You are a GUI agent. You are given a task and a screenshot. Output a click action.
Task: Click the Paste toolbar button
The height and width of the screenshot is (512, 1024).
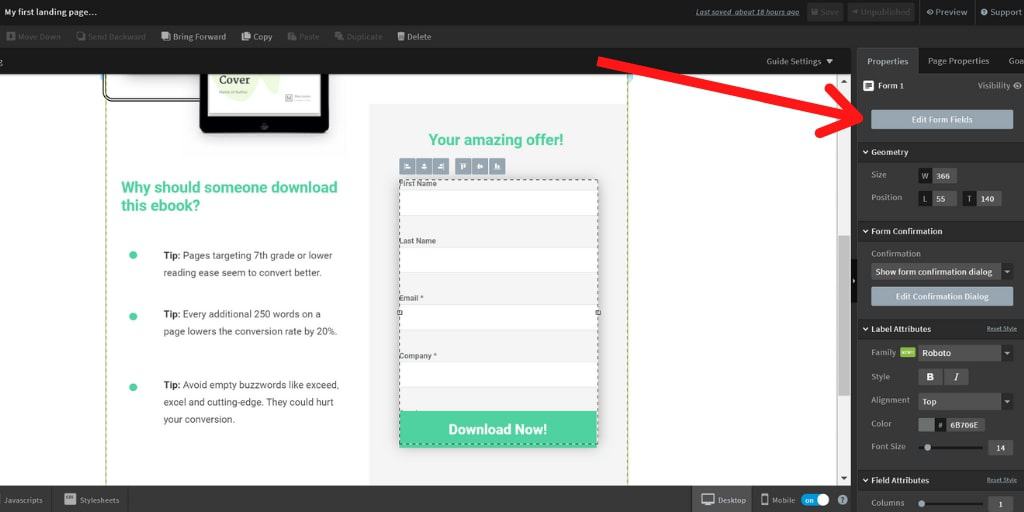point(303,37)
